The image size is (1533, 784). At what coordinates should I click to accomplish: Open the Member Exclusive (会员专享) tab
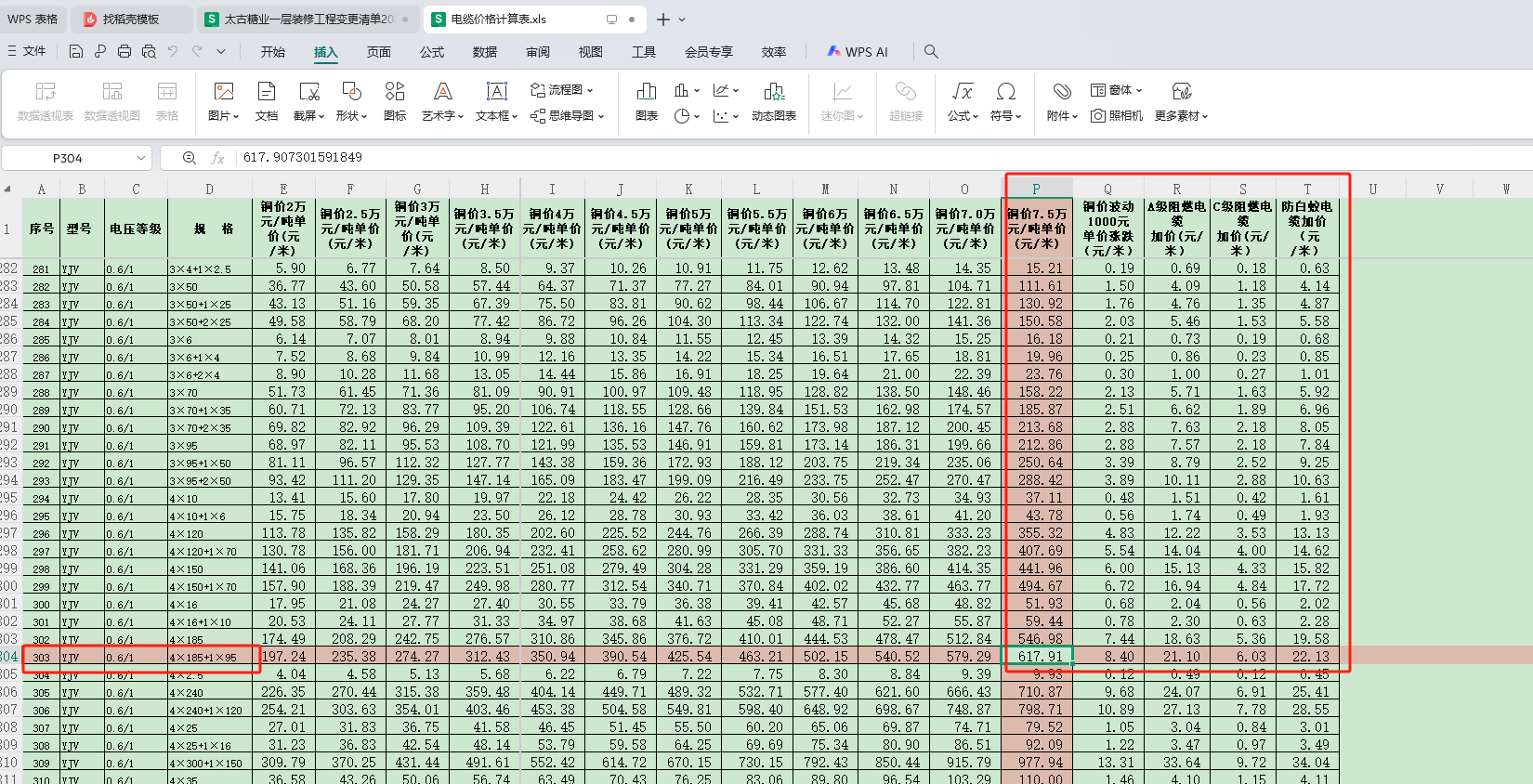coord(709,52)
